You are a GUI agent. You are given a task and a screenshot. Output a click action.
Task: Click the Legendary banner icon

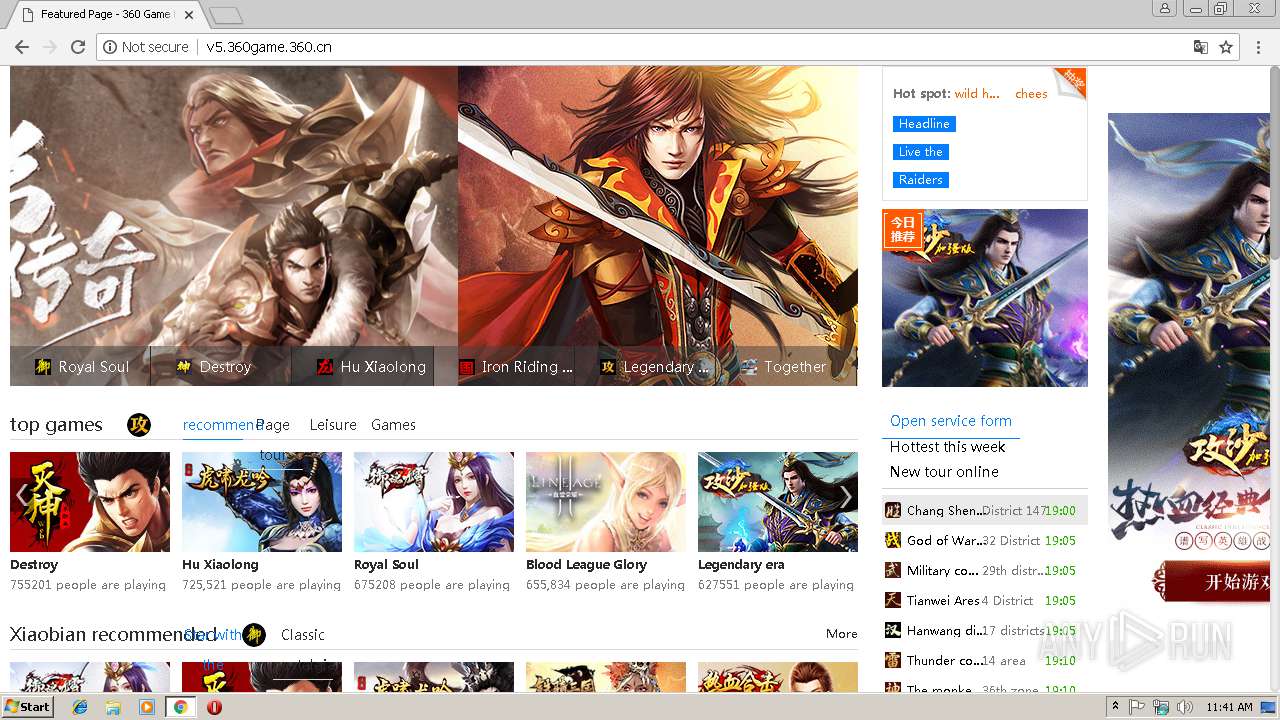coord(607,367)
